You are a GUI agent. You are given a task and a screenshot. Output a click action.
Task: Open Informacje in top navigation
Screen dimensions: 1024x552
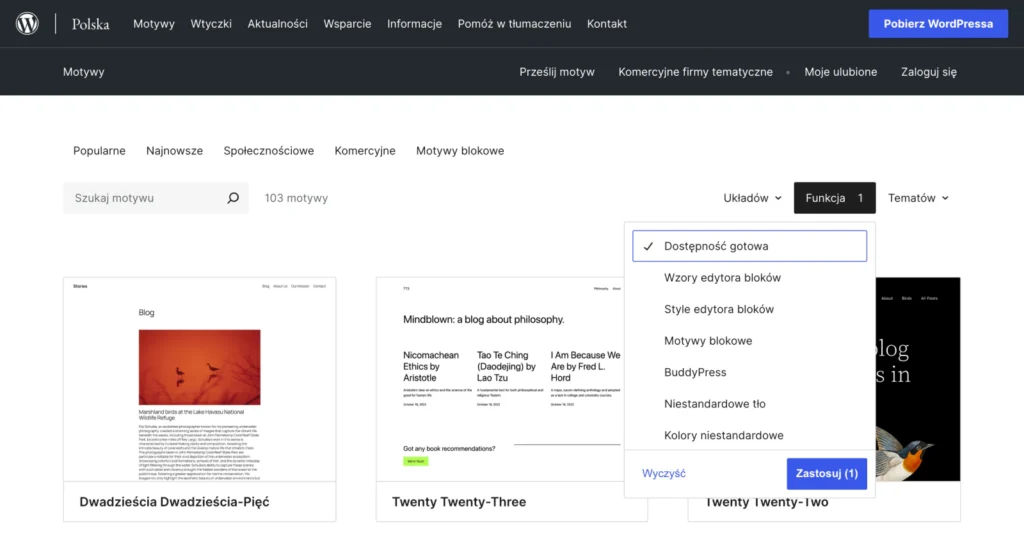pos(414,24)
